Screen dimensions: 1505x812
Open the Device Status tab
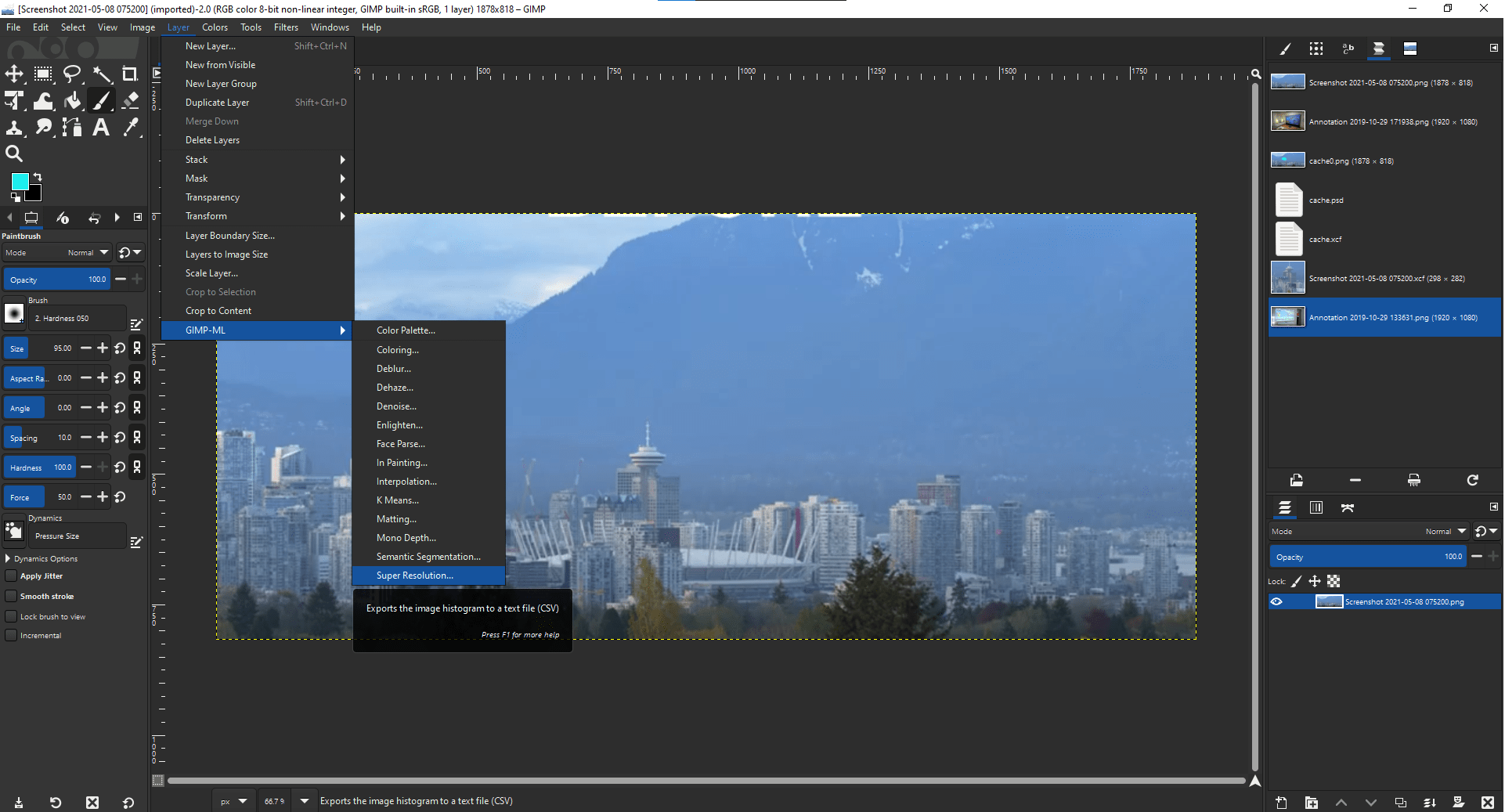(63, 218)
